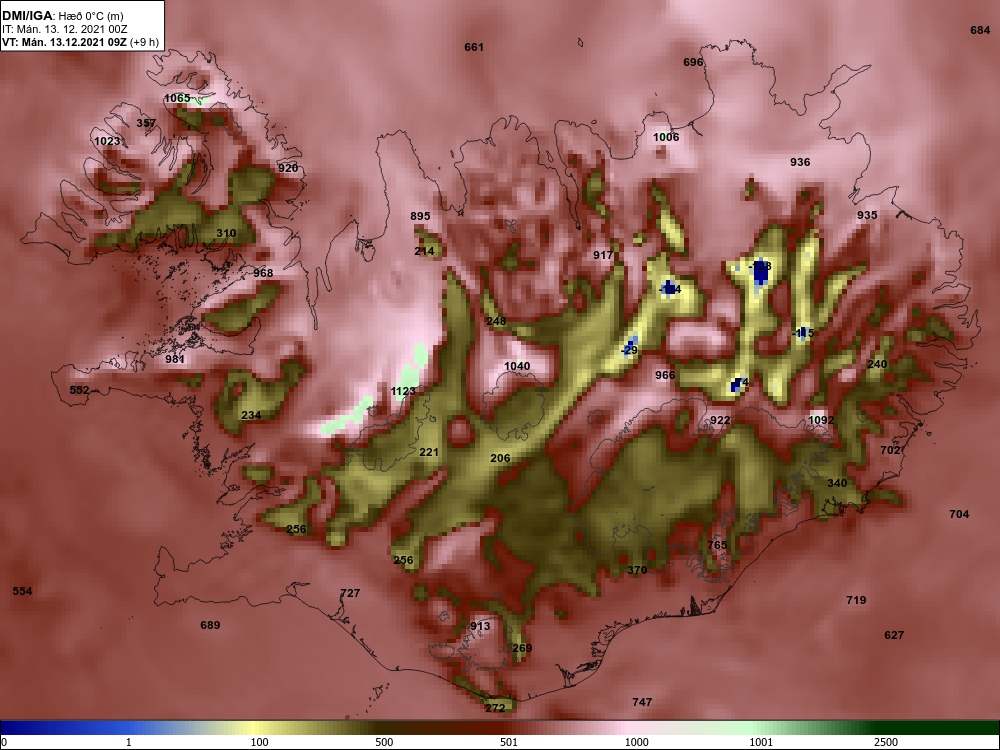Click the map value 214
This screenshot has height=750, width=1000.
[424, 251]
